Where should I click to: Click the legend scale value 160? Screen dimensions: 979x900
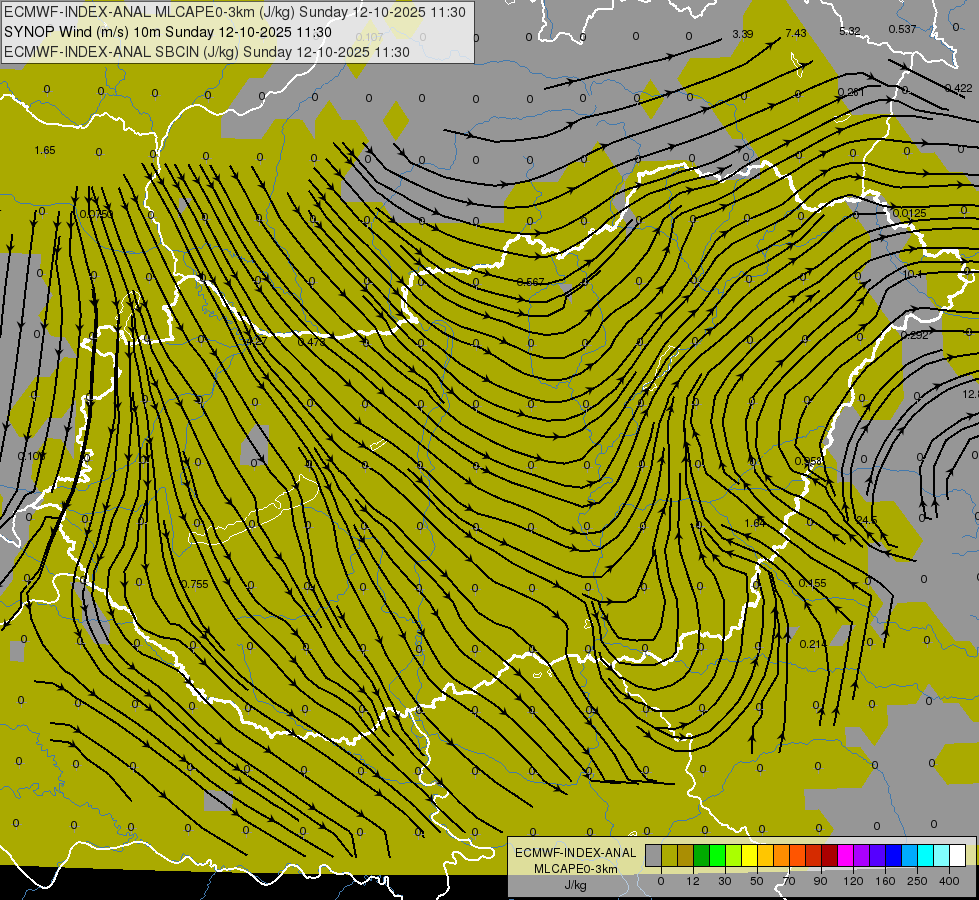[886, 881]
